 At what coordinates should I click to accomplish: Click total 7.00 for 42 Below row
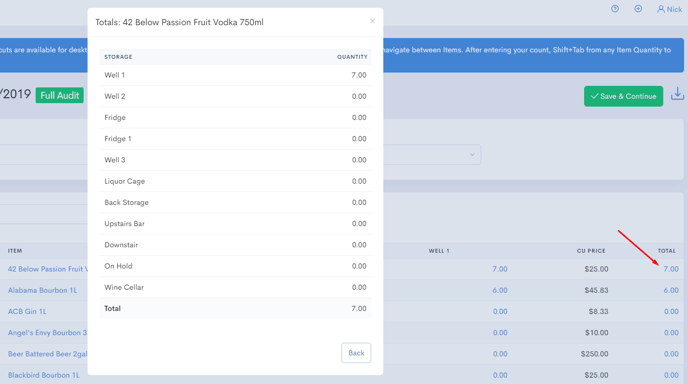click(x=671, y=269)
